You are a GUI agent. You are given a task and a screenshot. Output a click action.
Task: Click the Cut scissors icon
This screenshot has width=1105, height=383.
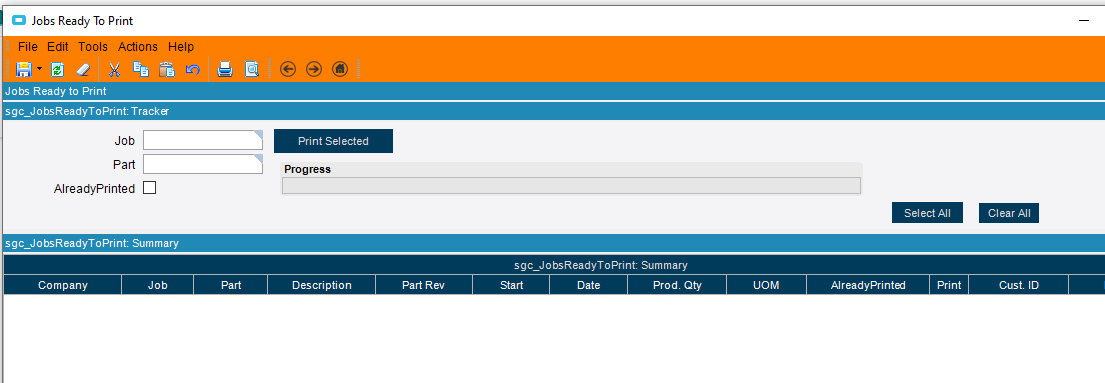pos(115,69)
